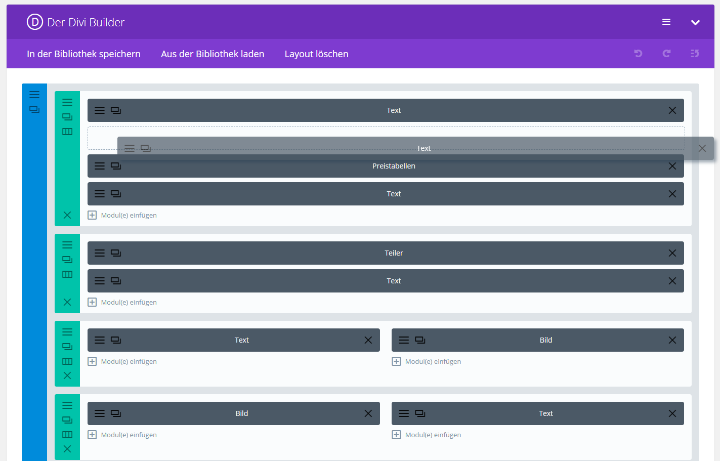
Task: Change column layout of the Teiler row
Action: coord(67,273)
